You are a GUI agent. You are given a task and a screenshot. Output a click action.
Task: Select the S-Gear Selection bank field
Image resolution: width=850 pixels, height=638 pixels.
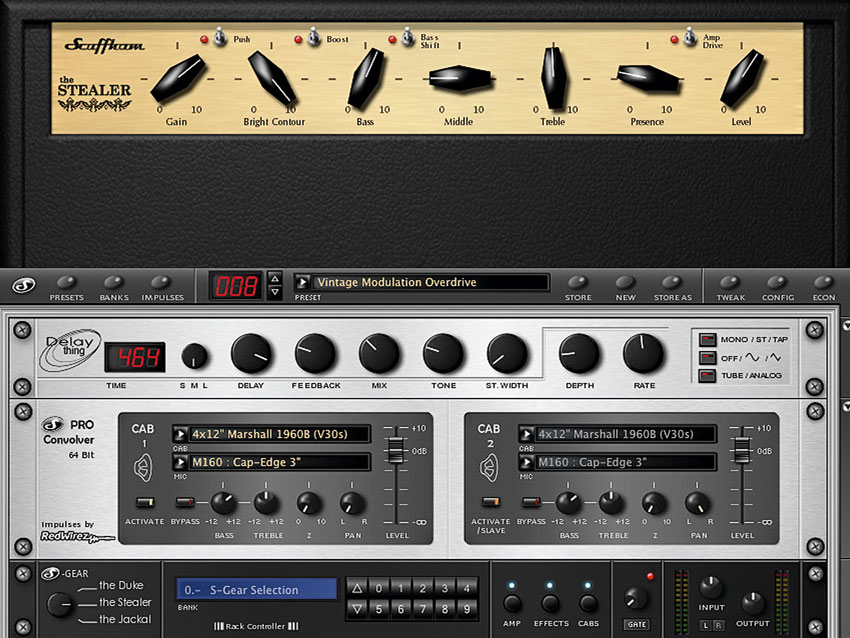point(256,590)
